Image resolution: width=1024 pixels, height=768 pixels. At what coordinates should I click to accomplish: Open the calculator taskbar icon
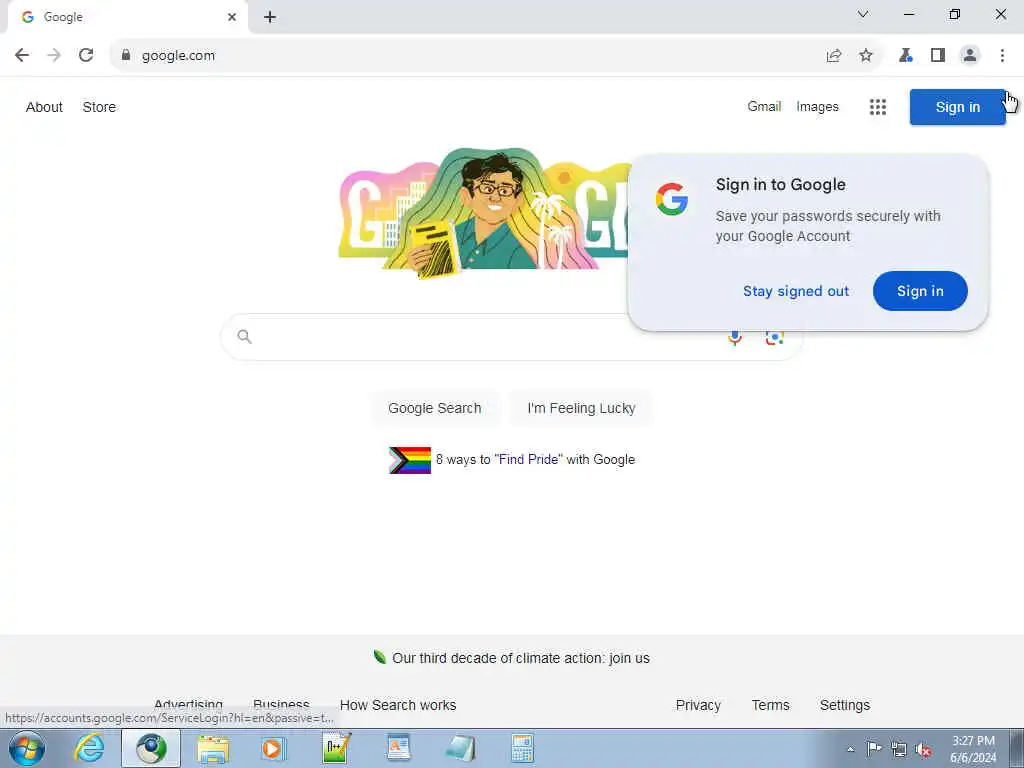522,748
